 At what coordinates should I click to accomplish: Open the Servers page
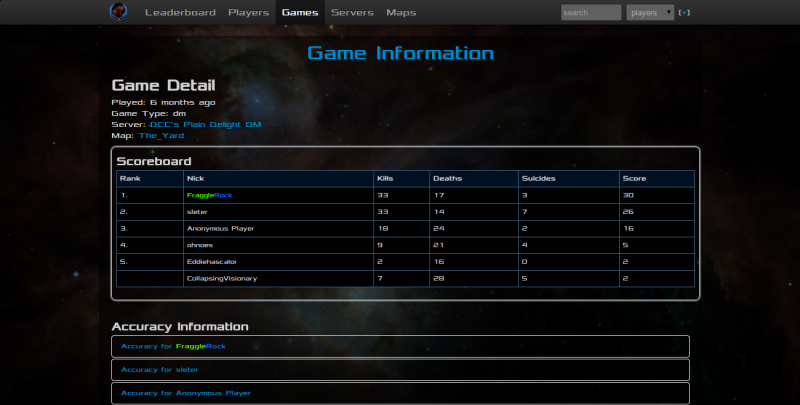coord(352,13)
